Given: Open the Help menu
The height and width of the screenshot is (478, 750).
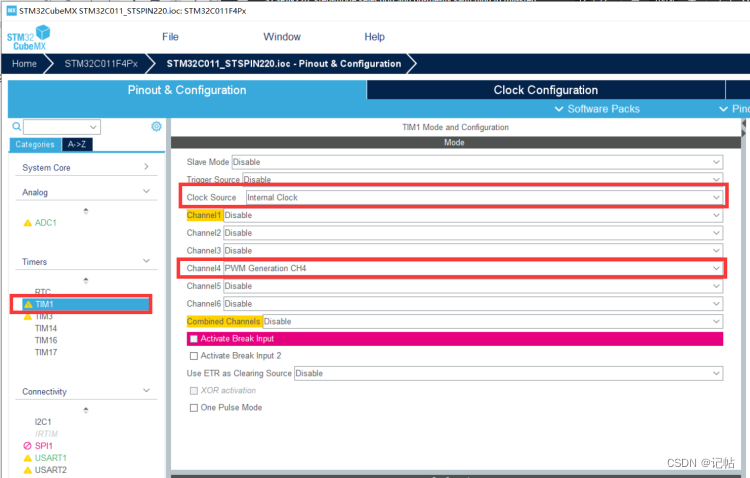Looking at the screenshot, I should coord(375,37).
